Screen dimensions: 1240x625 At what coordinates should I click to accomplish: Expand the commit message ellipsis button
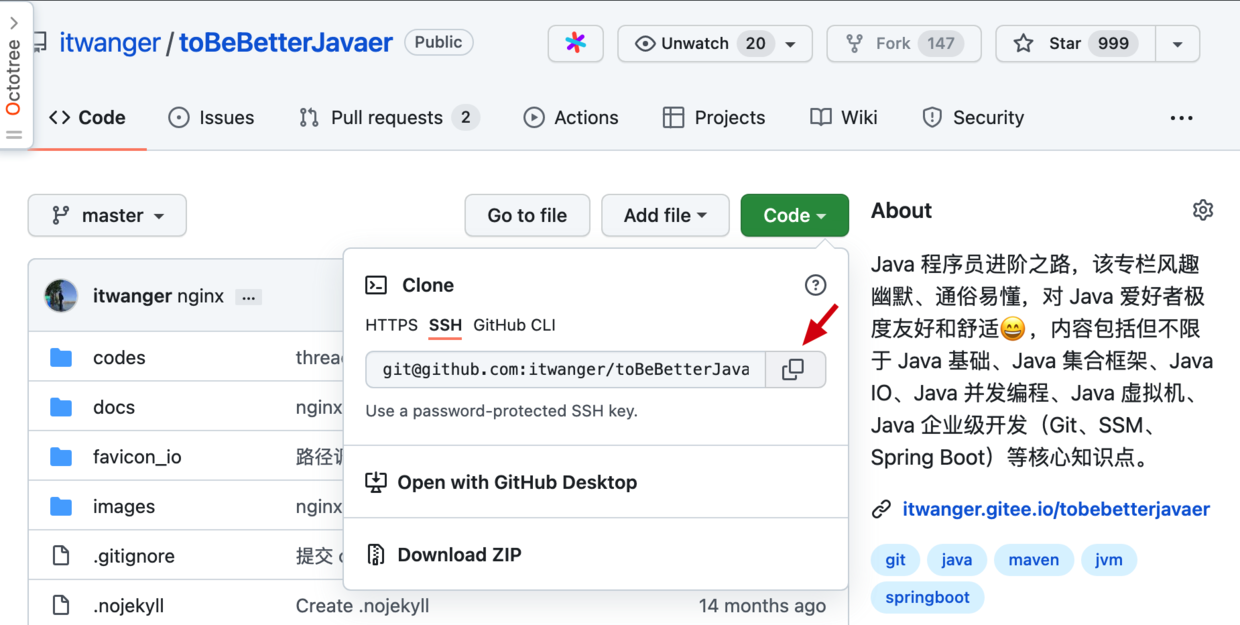[x=249, y=297]
